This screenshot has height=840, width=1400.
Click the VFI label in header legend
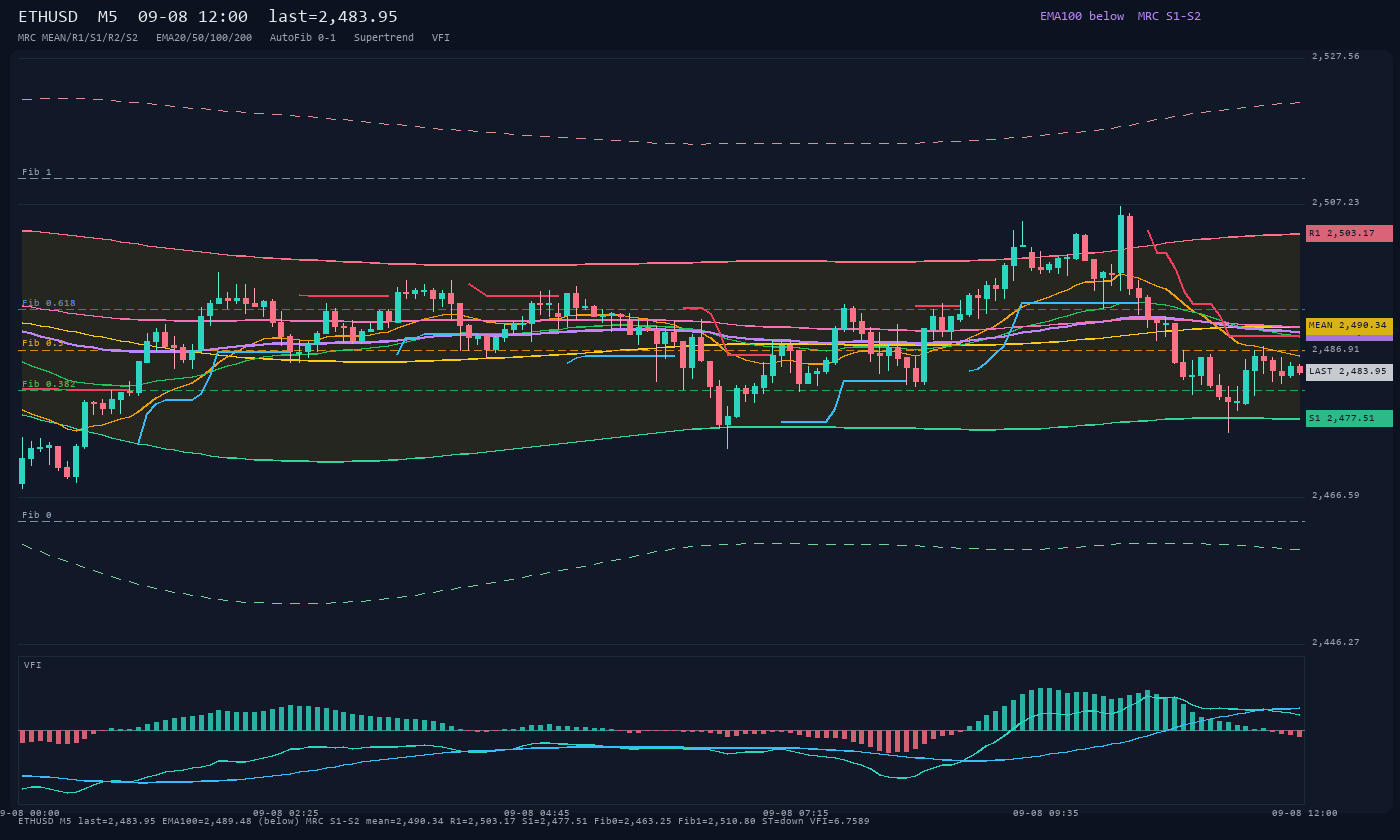pos(441,38)
